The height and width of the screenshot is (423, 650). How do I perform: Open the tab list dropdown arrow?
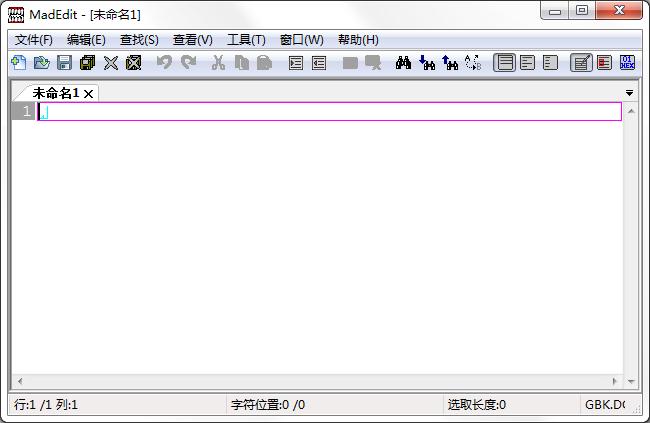pos(629,93)
